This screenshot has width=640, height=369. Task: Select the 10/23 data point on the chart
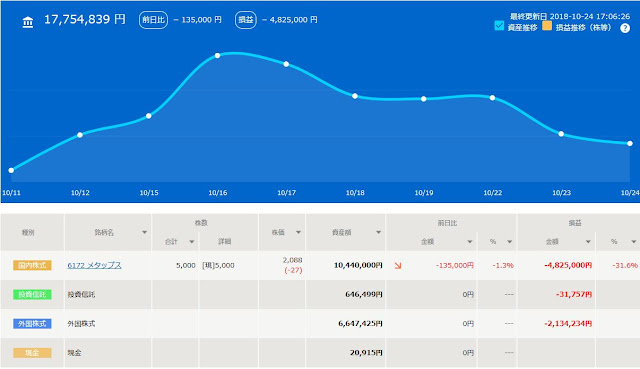click(x=561, y=134)
